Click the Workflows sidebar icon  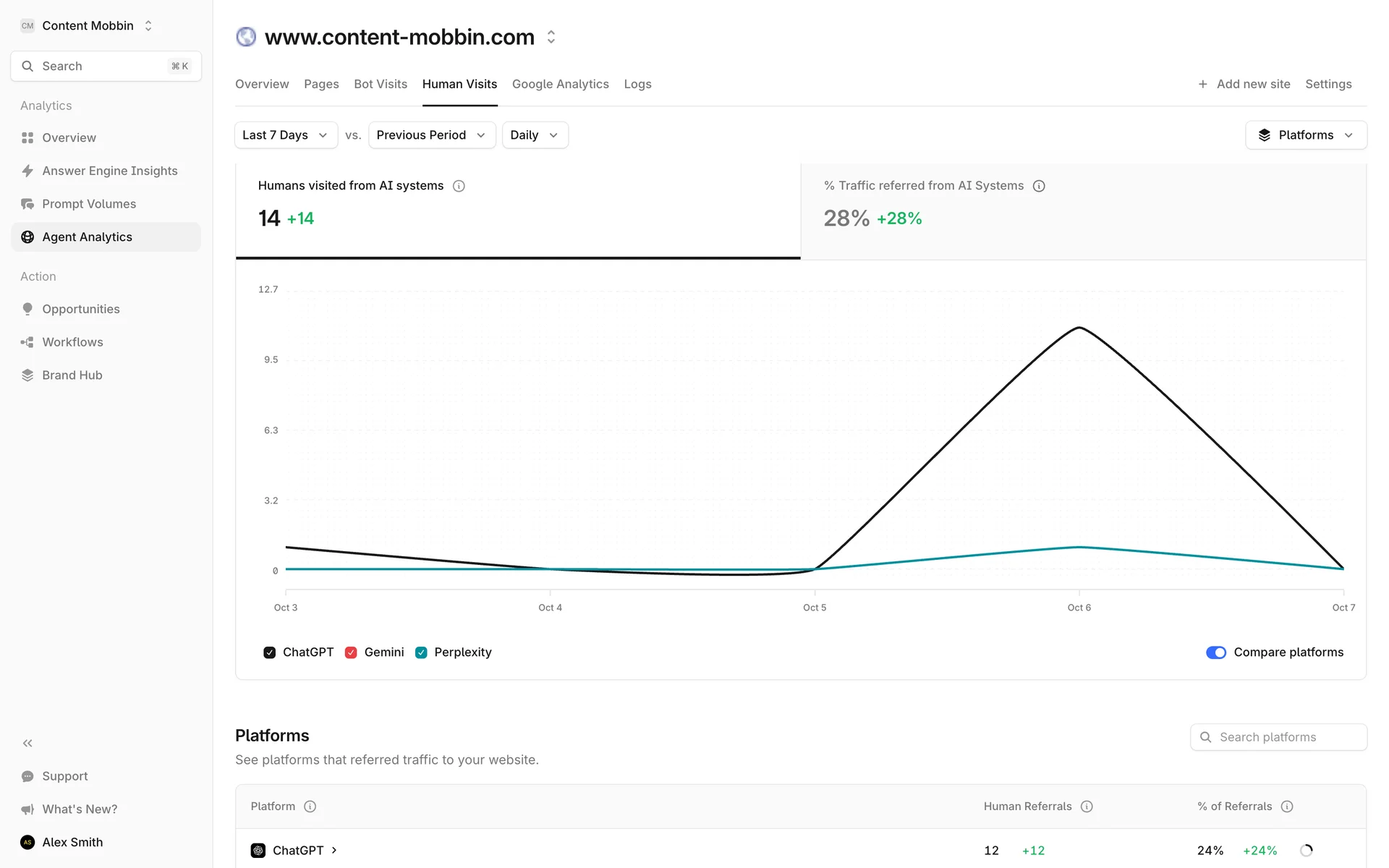coord(27,342)
